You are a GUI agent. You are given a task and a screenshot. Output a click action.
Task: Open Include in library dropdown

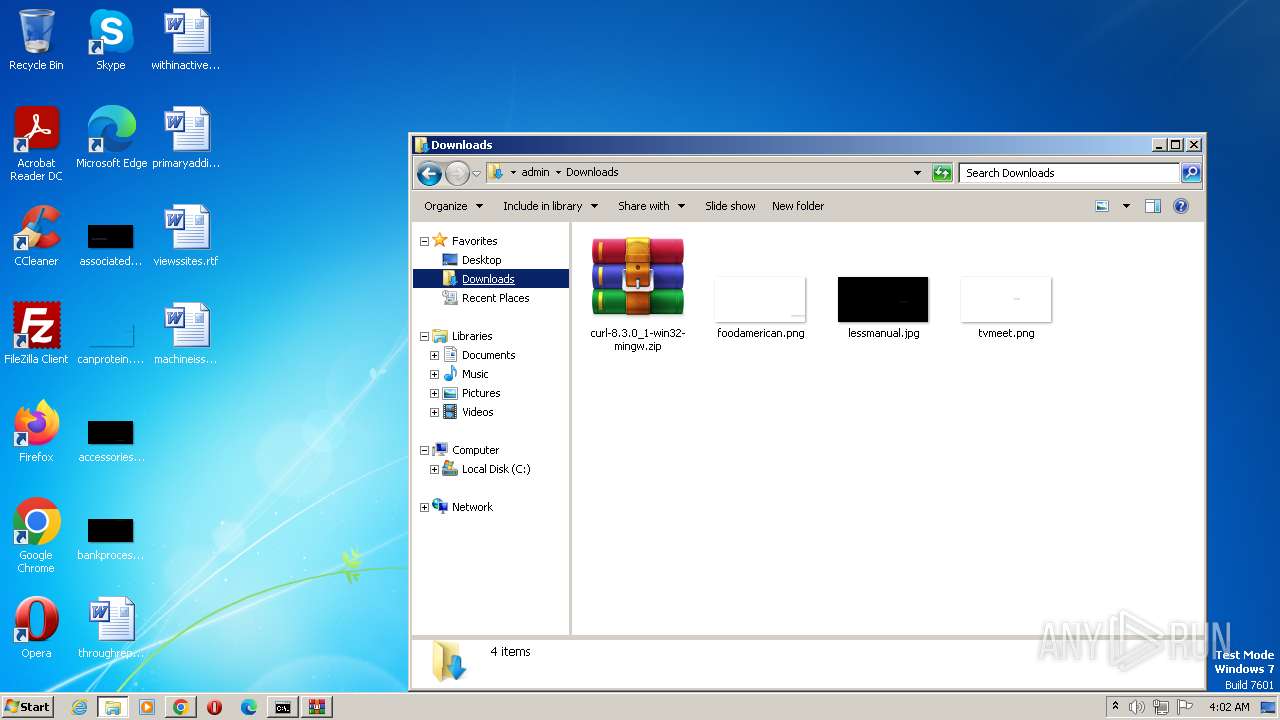pyautogui.click(x=550, y=206)
